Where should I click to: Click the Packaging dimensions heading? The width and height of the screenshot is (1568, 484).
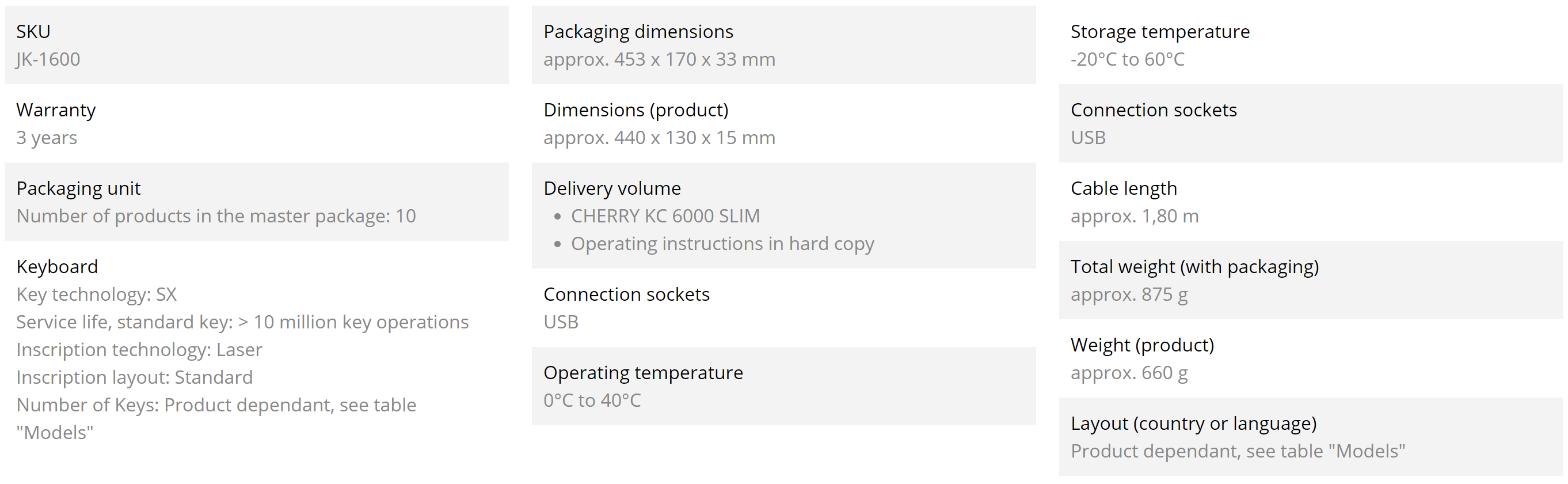[638, 32]
